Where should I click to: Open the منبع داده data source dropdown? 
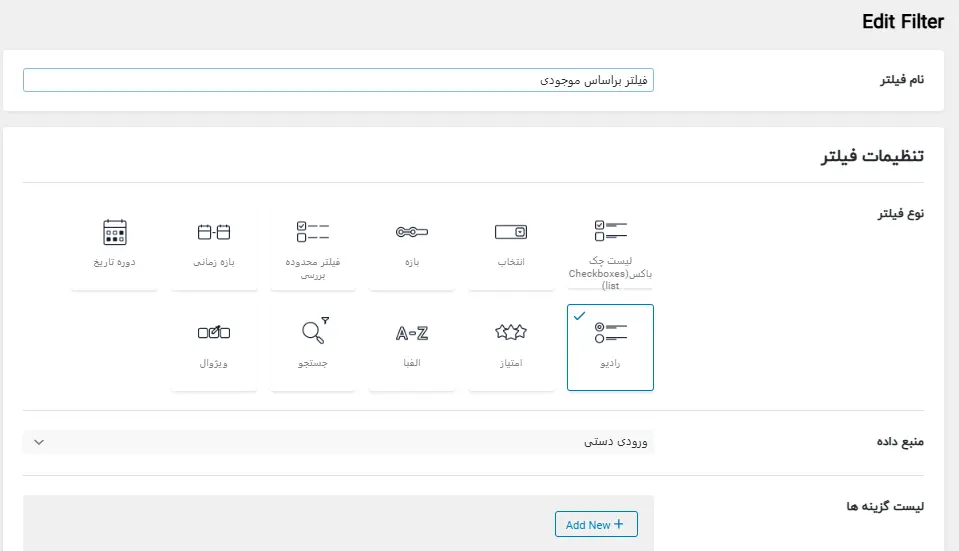pos(338,442)
